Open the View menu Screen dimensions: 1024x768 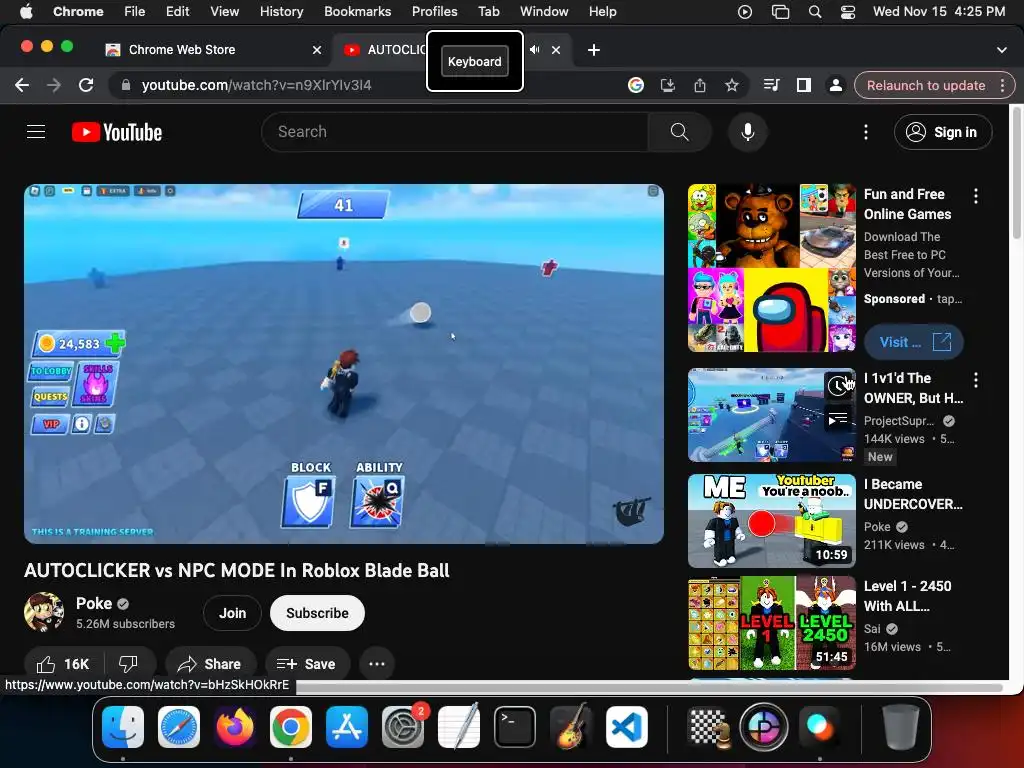[x=224, y=11]
